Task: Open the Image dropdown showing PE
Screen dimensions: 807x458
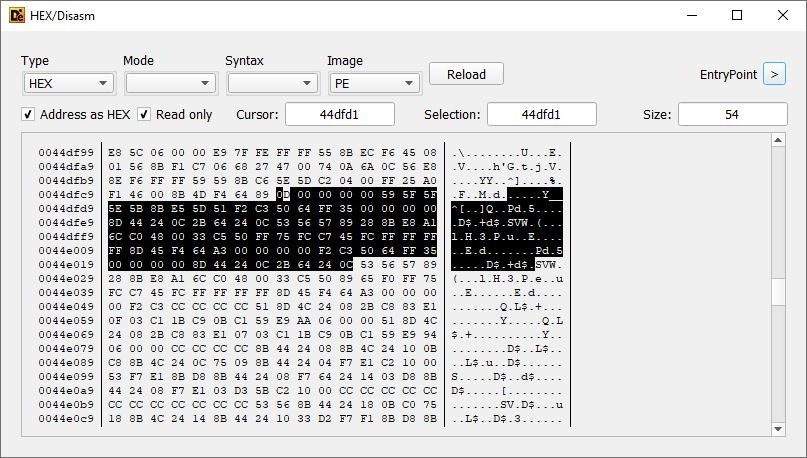Action: [x=375, y=83]
